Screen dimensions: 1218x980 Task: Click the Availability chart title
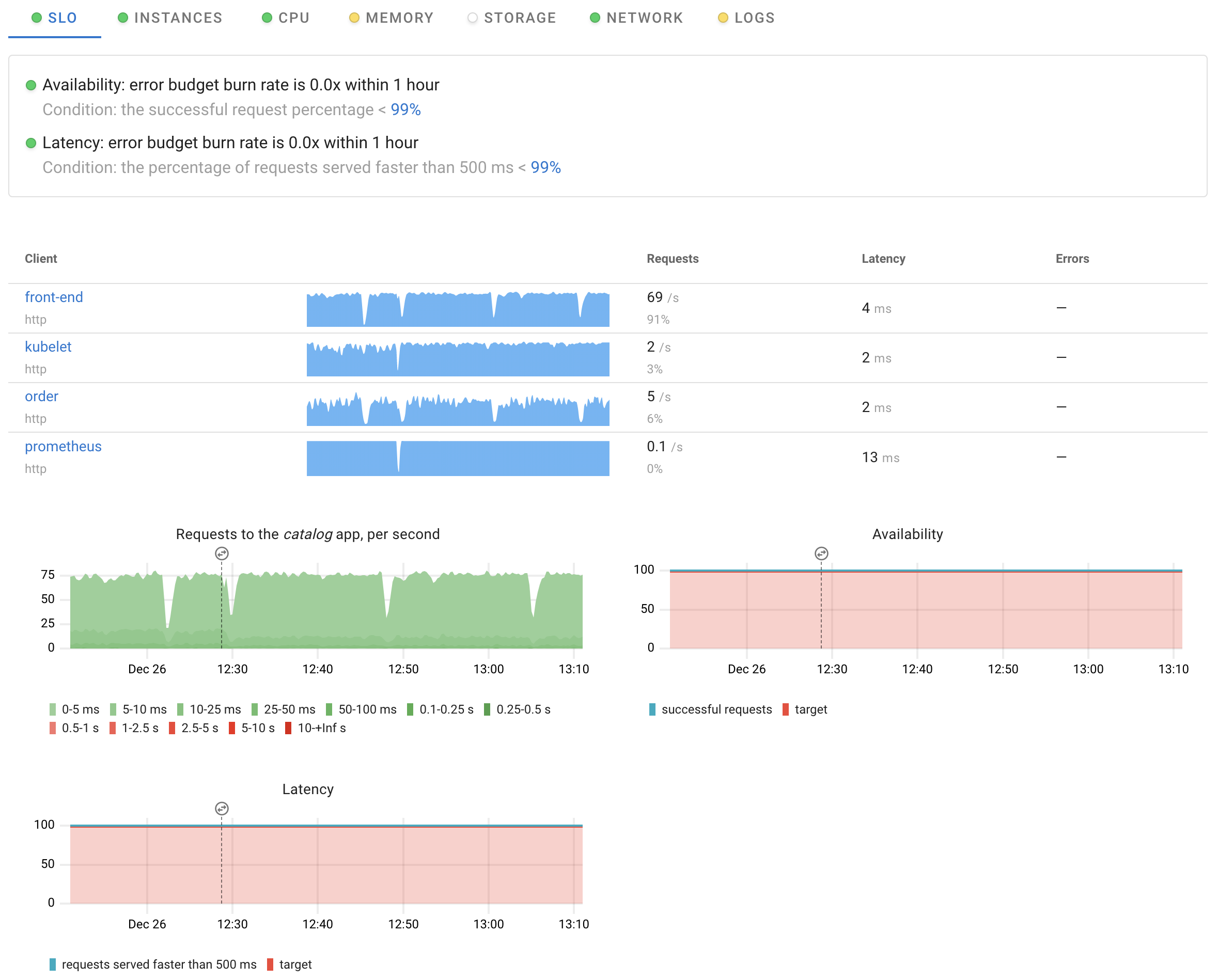coord(908,534)
